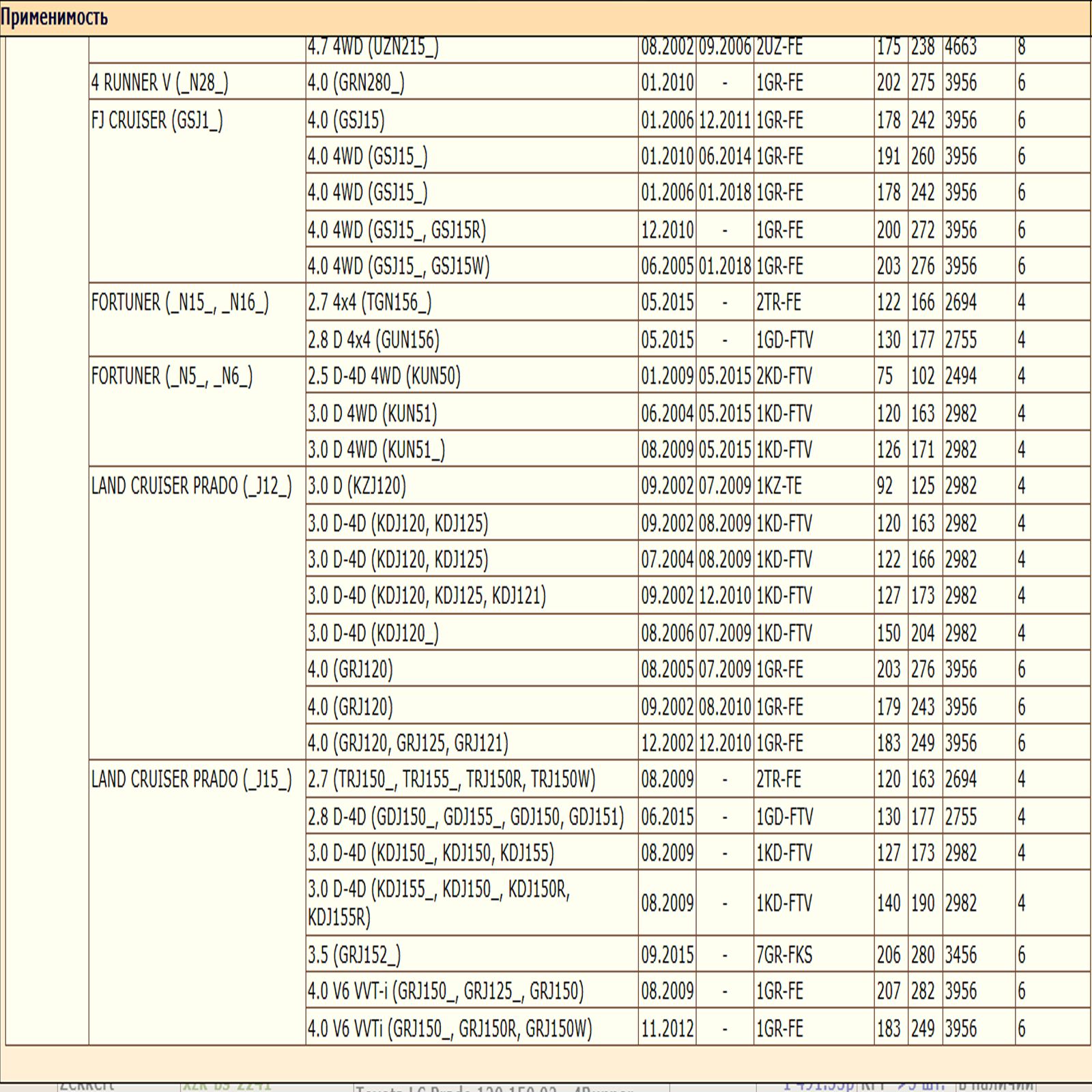Click the 1KZ-TE engine code cell
Screen dimensions: 1092x1092
779,486
